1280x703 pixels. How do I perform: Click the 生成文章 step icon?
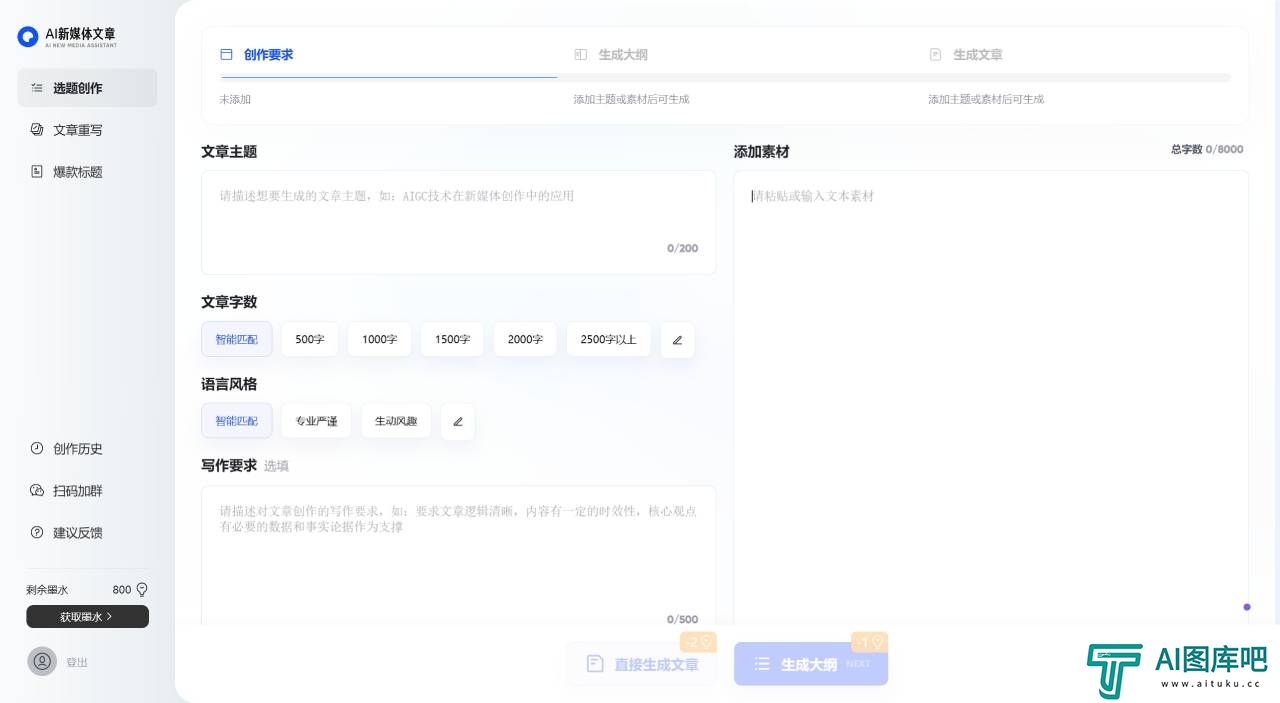(x=935, y=55)
